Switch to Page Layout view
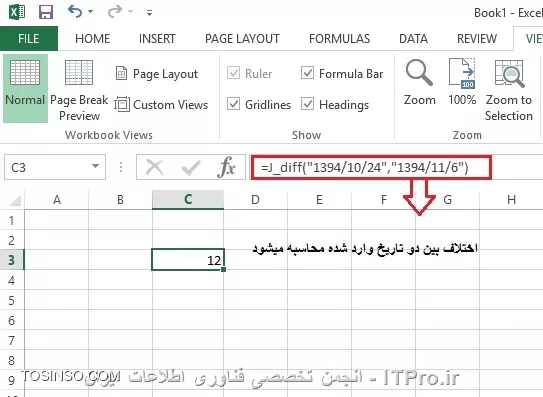 (157, 73)
